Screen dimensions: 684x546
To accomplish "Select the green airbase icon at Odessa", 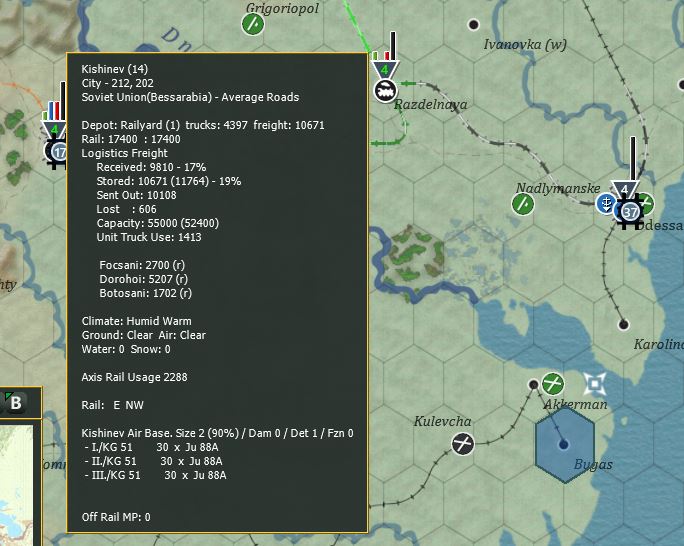I will (647, 203).
